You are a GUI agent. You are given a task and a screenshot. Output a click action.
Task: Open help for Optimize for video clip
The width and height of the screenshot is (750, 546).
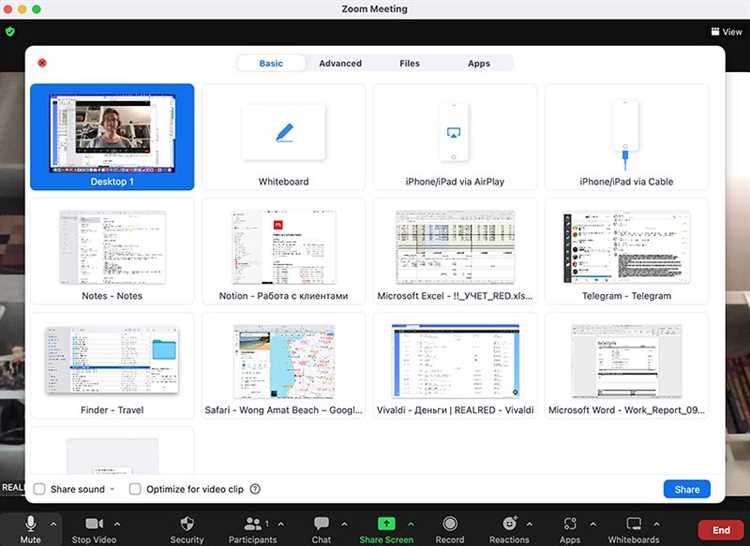tap(255, 489)
